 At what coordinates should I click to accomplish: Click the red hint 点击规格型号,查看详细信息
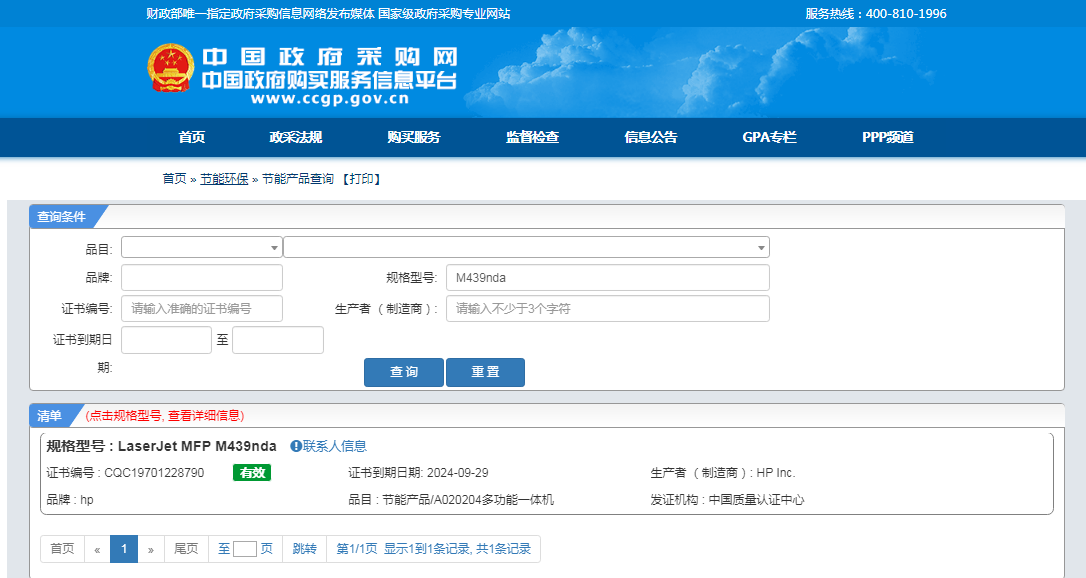[165, 415]
